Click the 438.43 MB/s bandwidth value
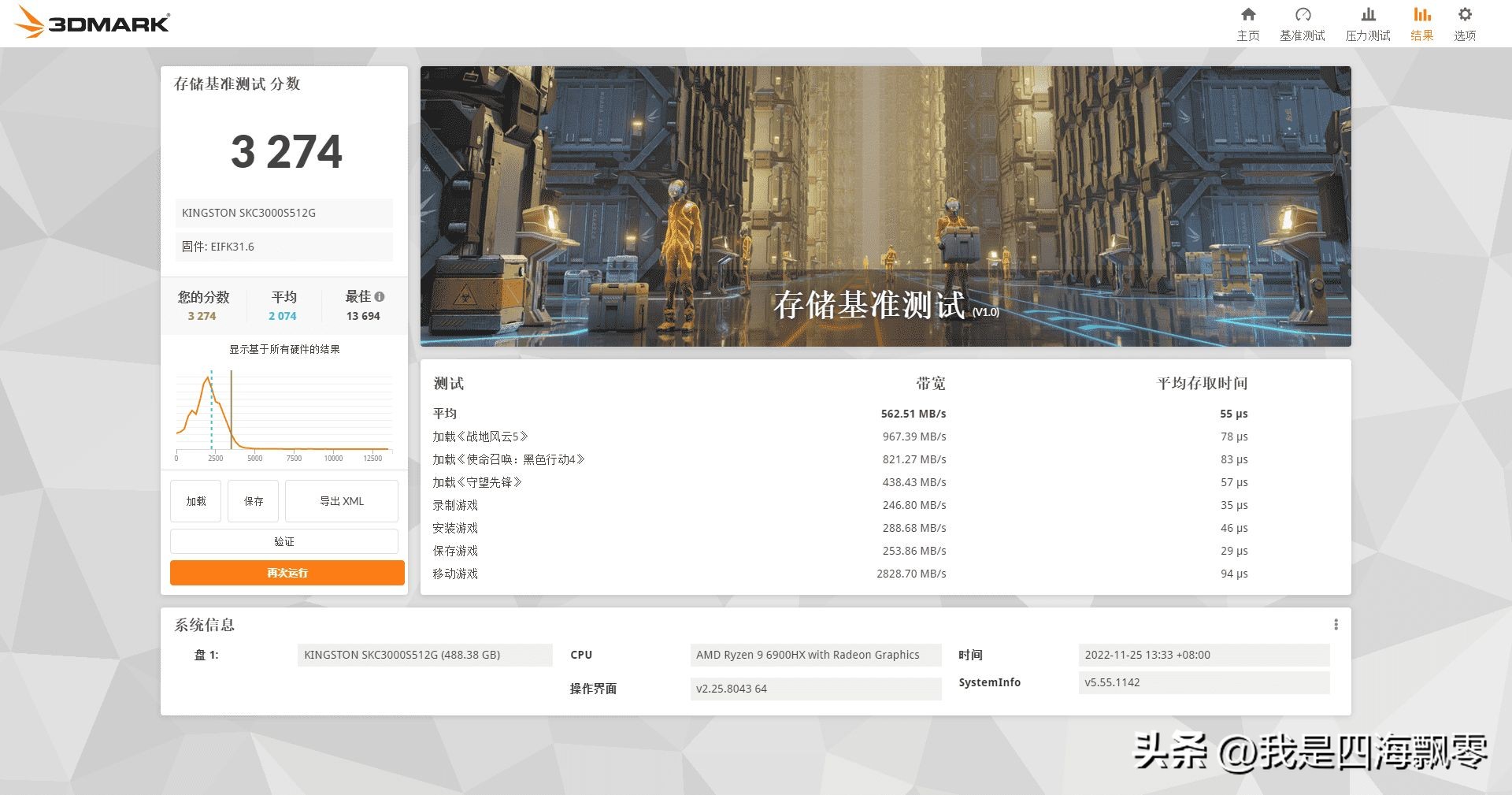 (x=914, y=482)
